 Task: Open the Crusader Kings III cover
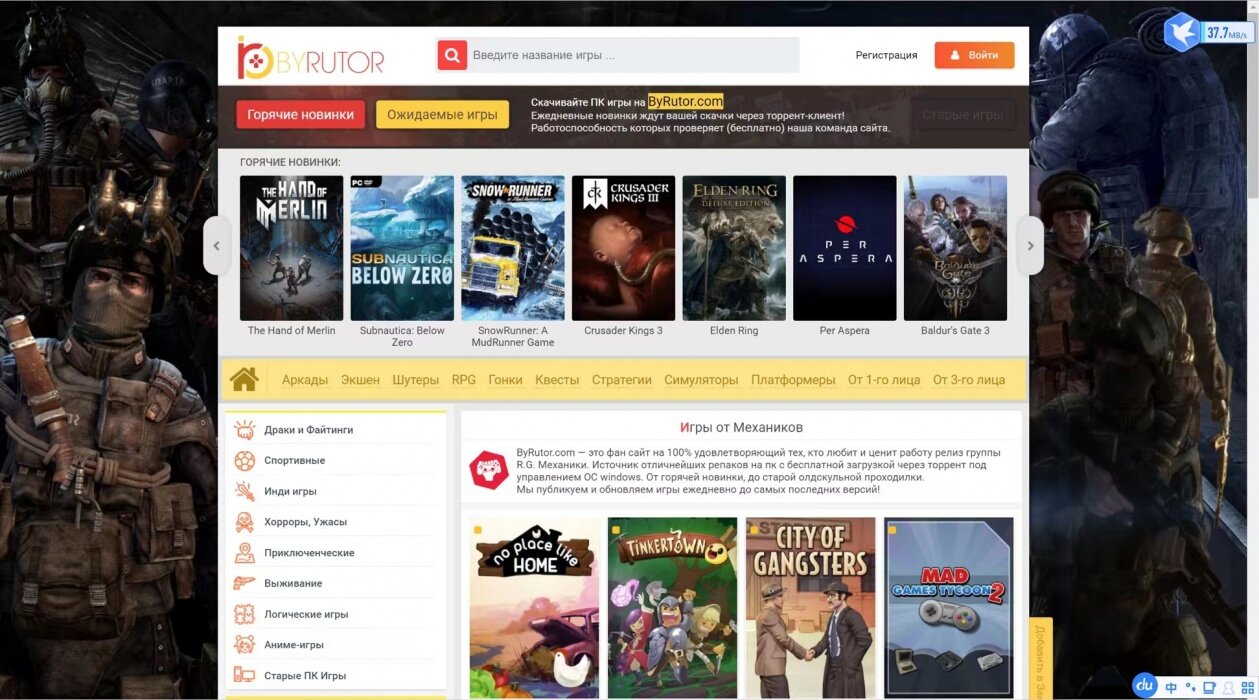[624, 248]
